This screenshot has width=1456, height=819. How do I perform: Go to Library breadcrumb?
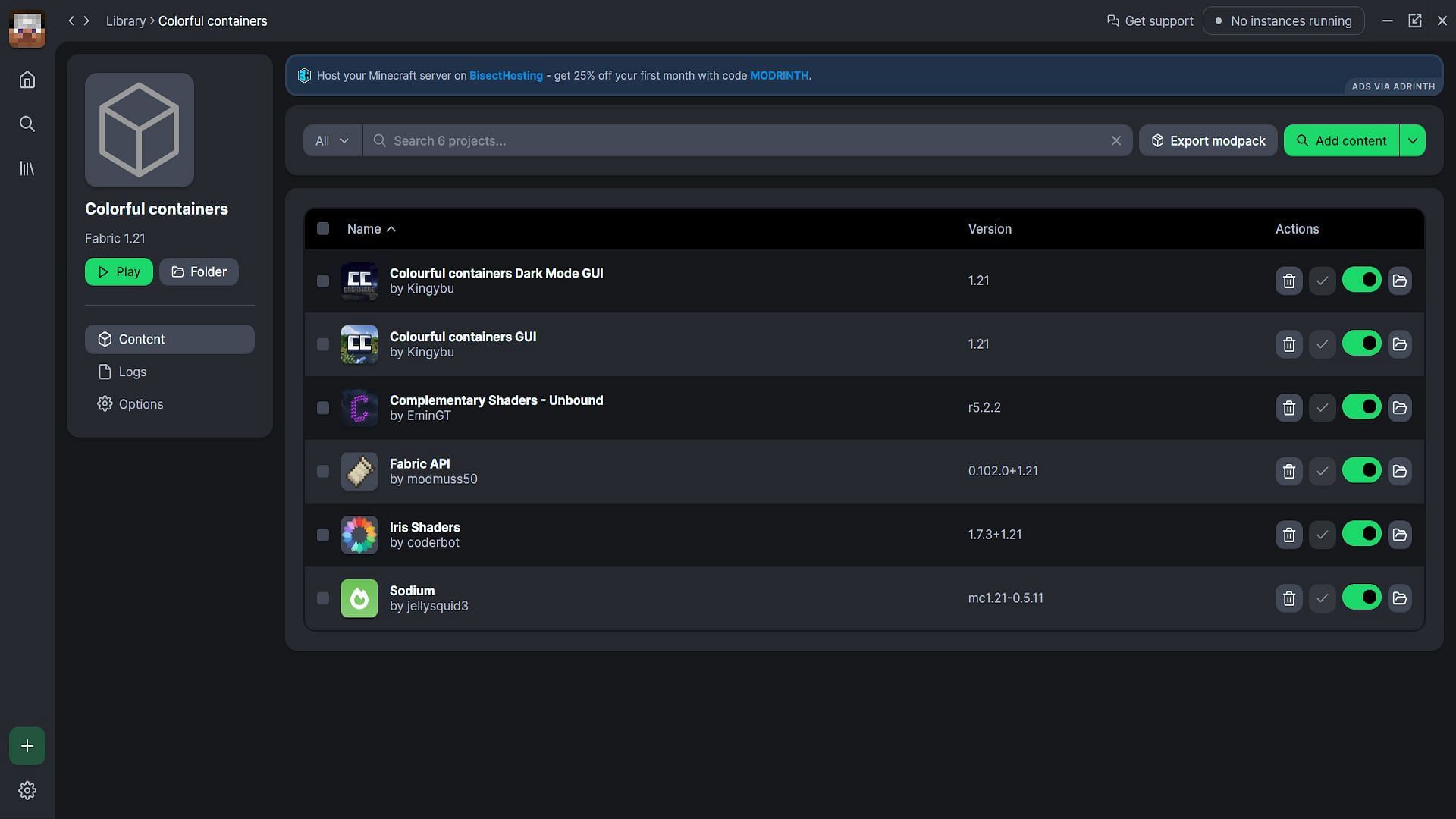tap(126, 21)
